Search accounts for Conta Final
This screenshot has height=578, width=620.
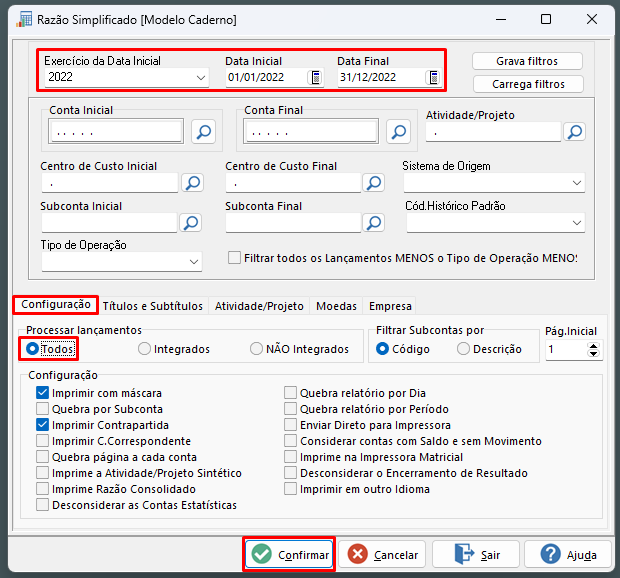coord(398,131)
